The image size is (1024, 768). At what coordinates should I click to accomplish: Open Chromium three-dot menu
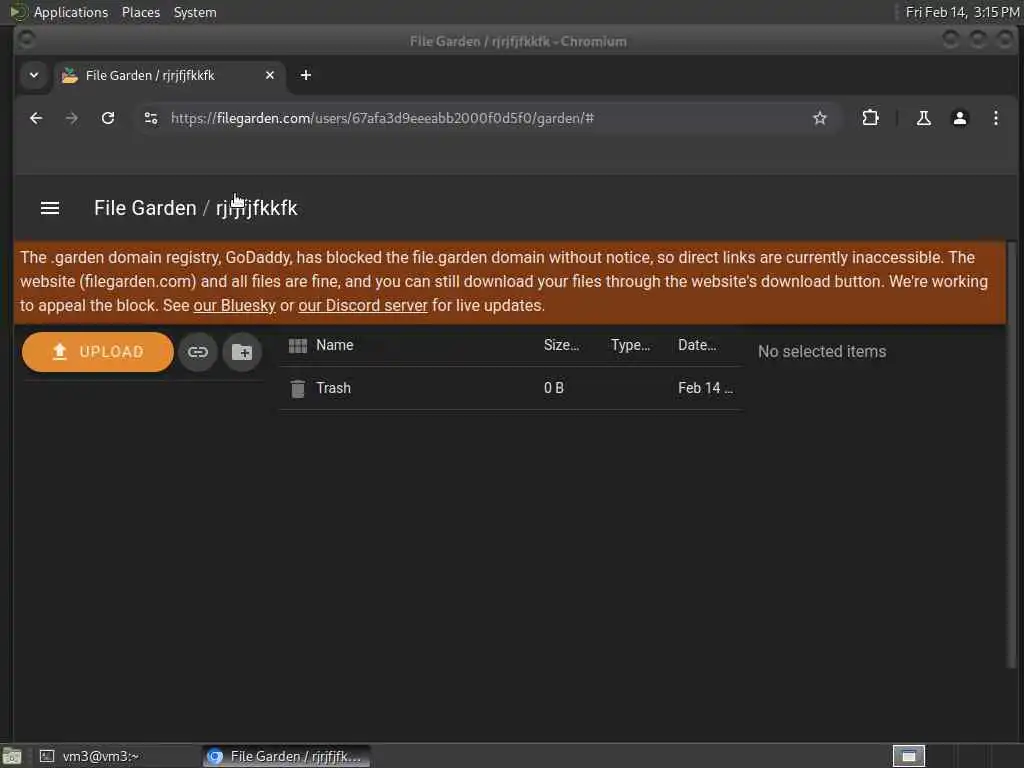click(x=995, y=118)
